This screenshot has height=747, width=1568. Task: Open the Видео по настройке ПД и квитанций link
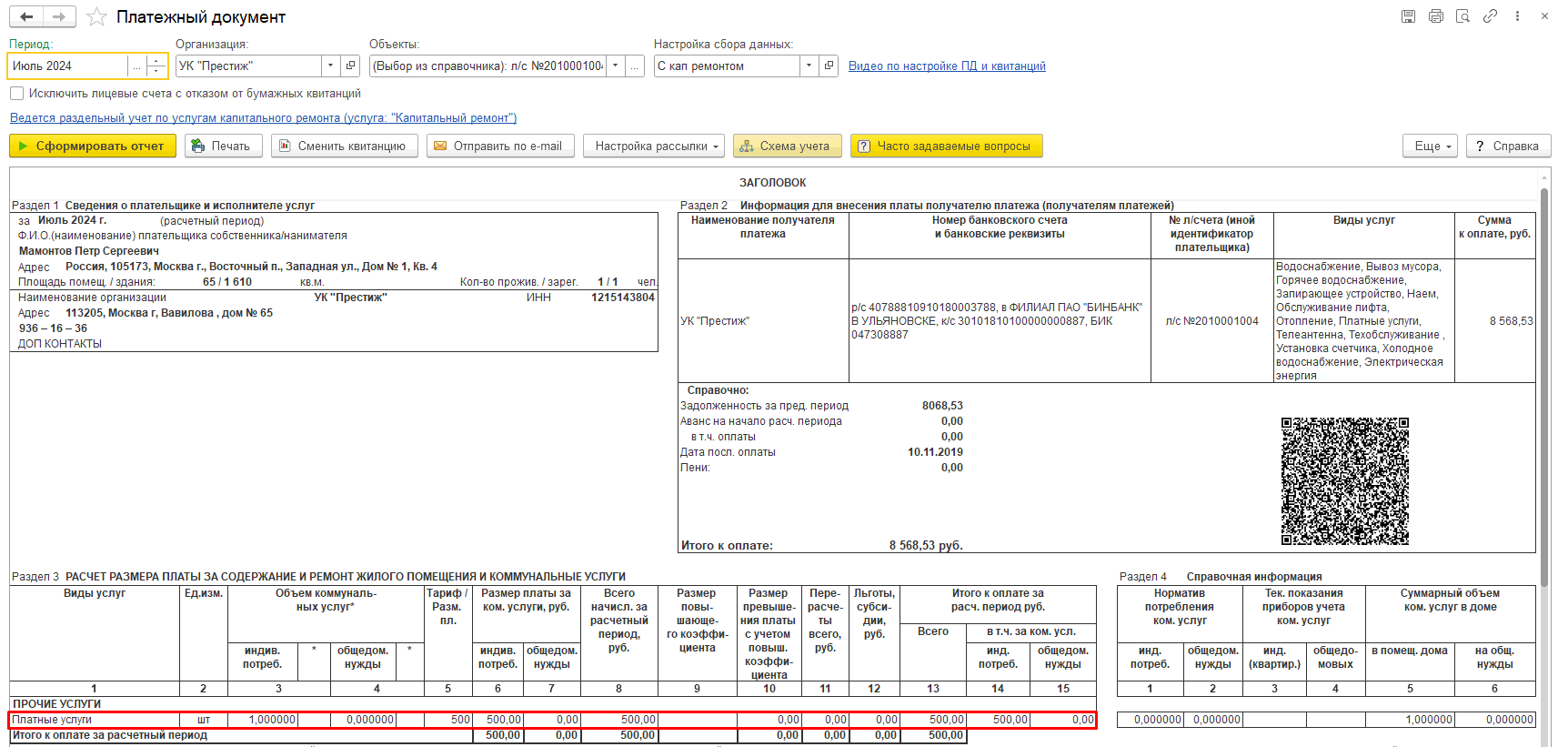[x=947, y=66]
